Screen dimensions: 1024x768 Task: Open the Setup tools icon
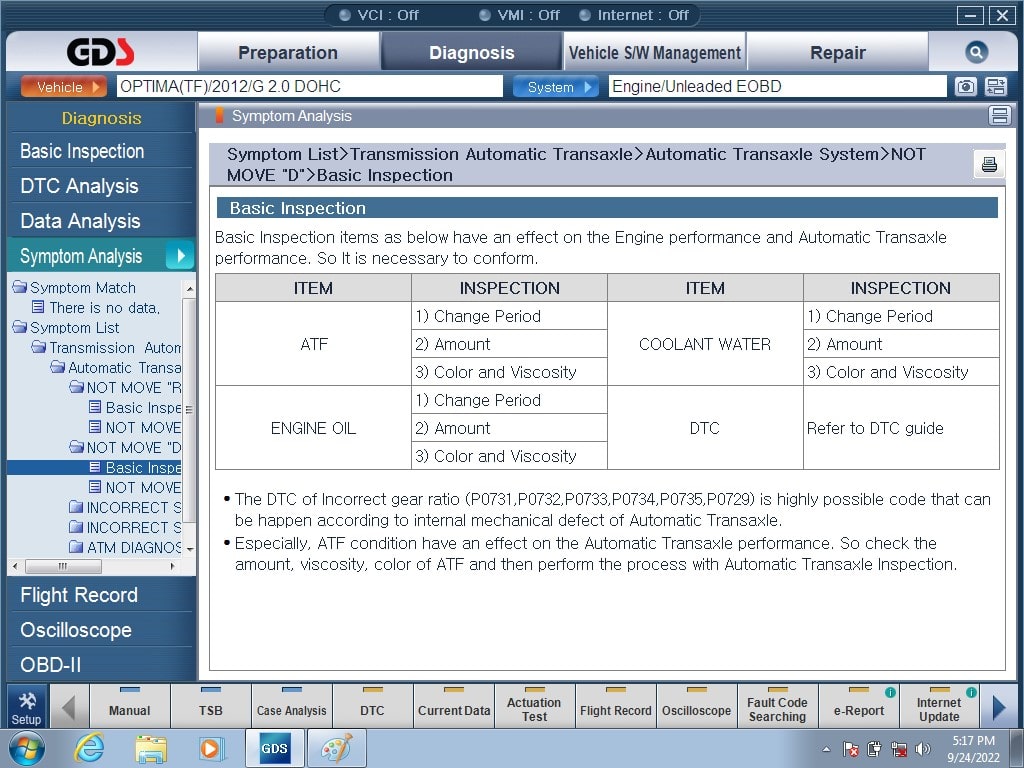click(27, 707)
